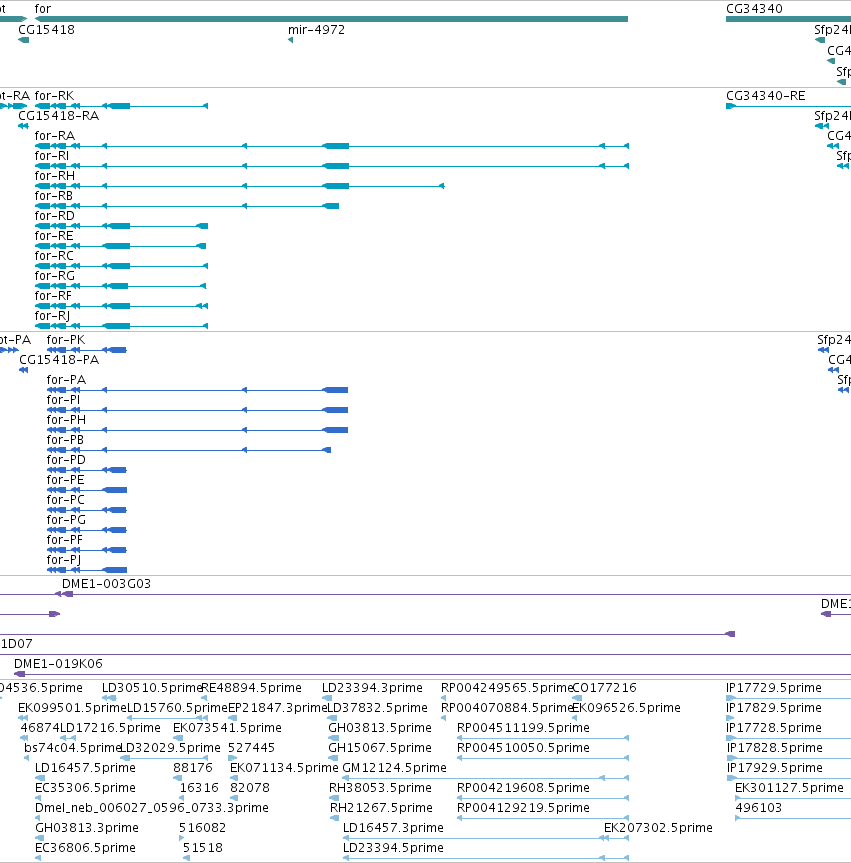Select the DME1-003G03 BAC label
Screen dimensions: 851x863
click(106, 584)
